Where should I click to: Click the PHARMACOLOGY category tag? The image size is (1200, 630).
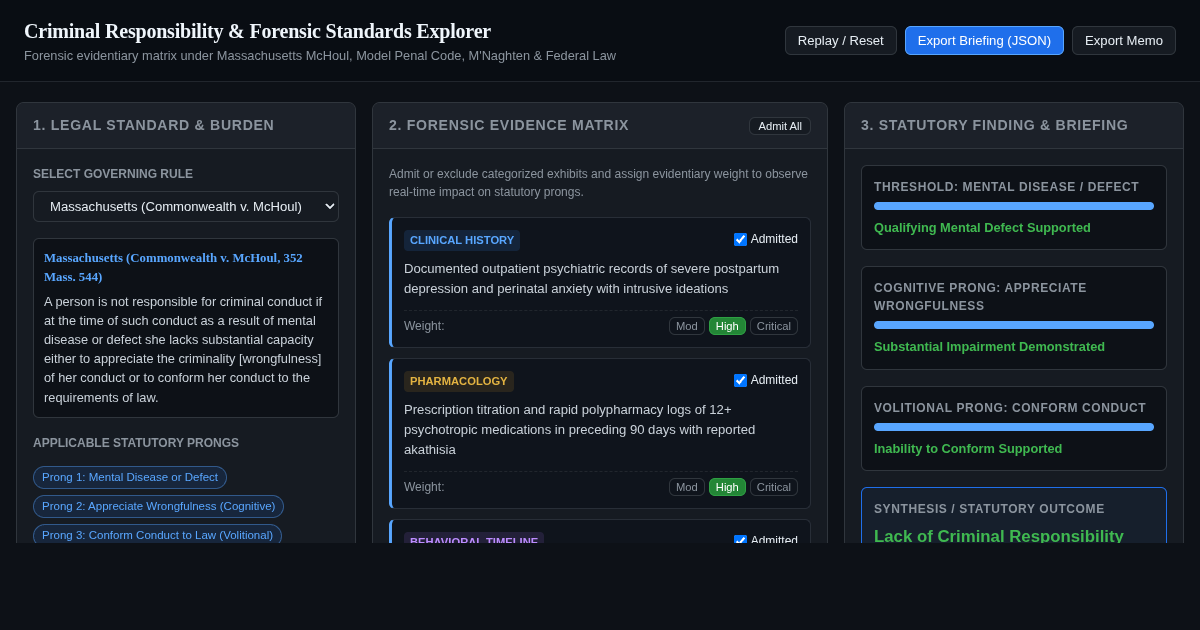[459, 381]
